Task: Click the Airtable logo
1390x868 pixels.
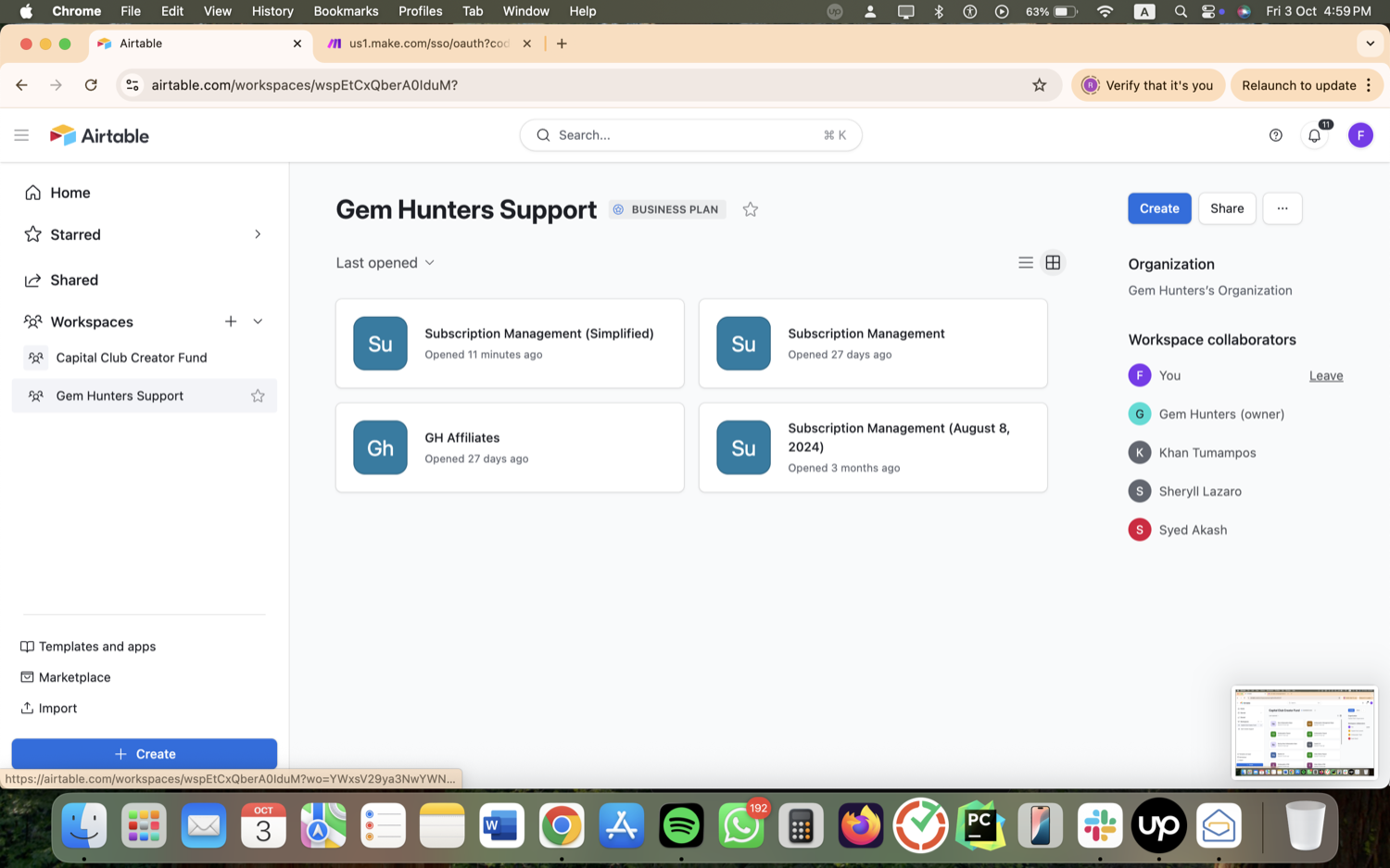Action: point(99,135)
